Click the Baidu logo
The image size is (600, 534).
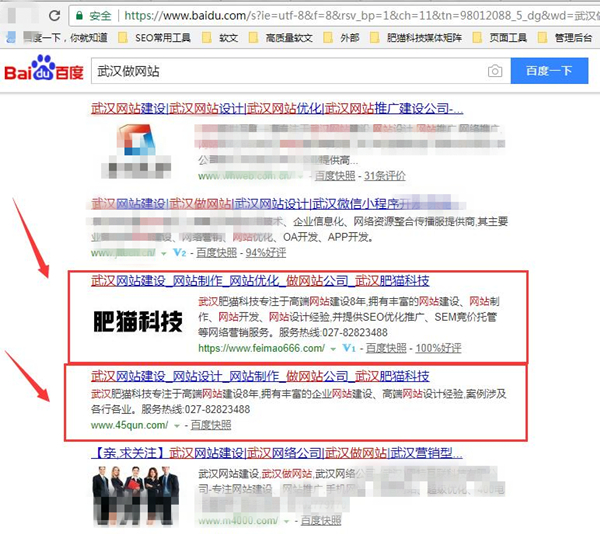[x=44, y=68]
